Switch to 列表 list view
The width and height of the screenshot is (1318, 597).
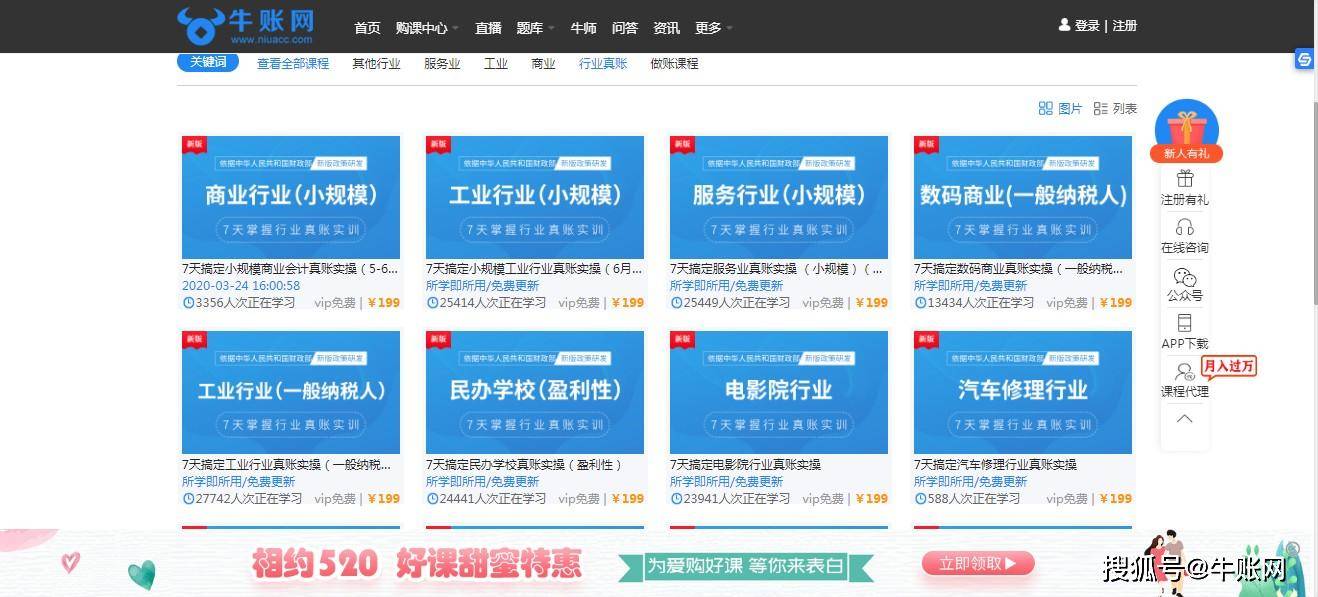pos(1115,108)
